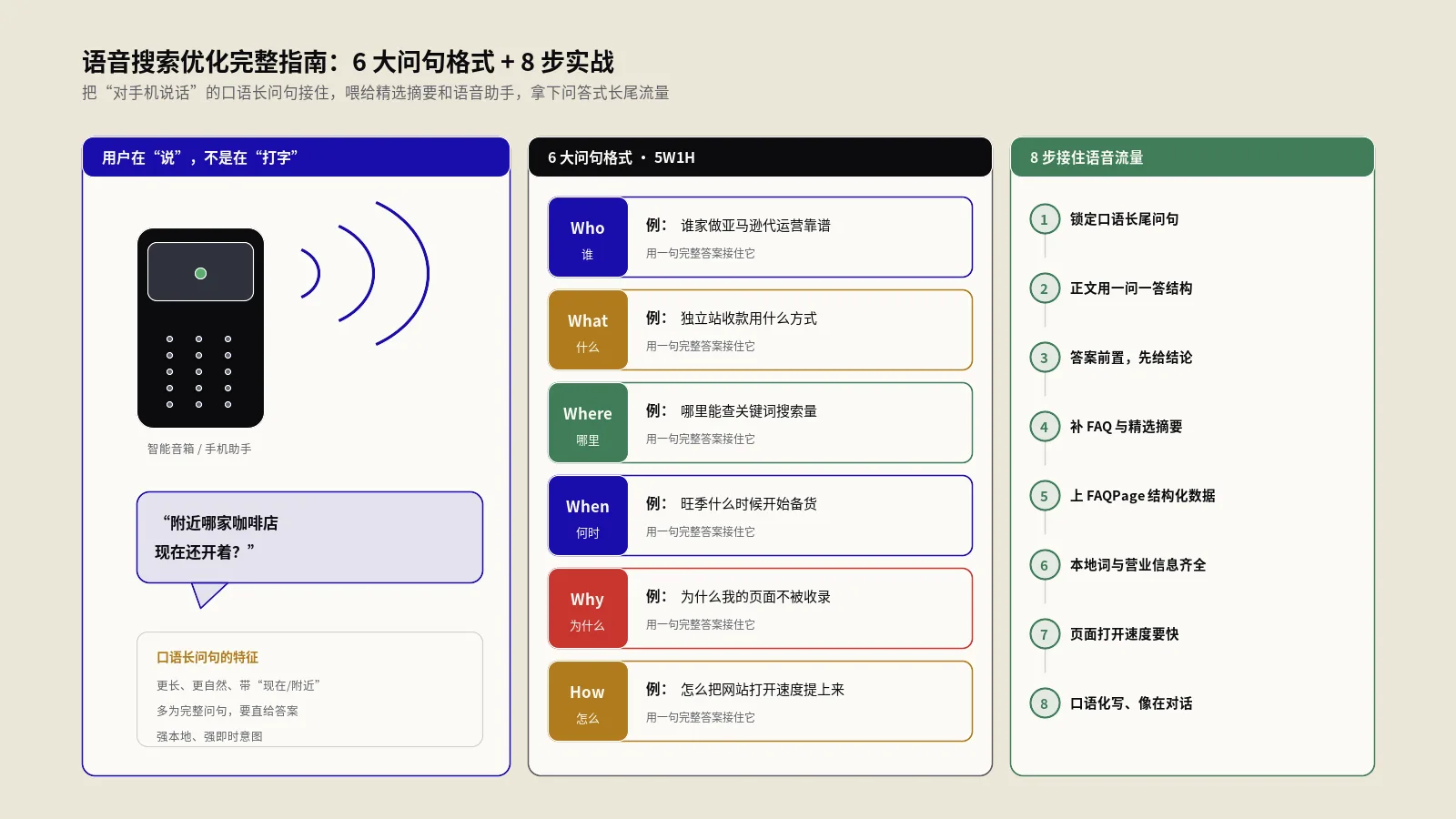This screenshot has width=1456, height=819.
Task: Click example '为什么我的页面不被收录'
Action: tap(755, 597)
